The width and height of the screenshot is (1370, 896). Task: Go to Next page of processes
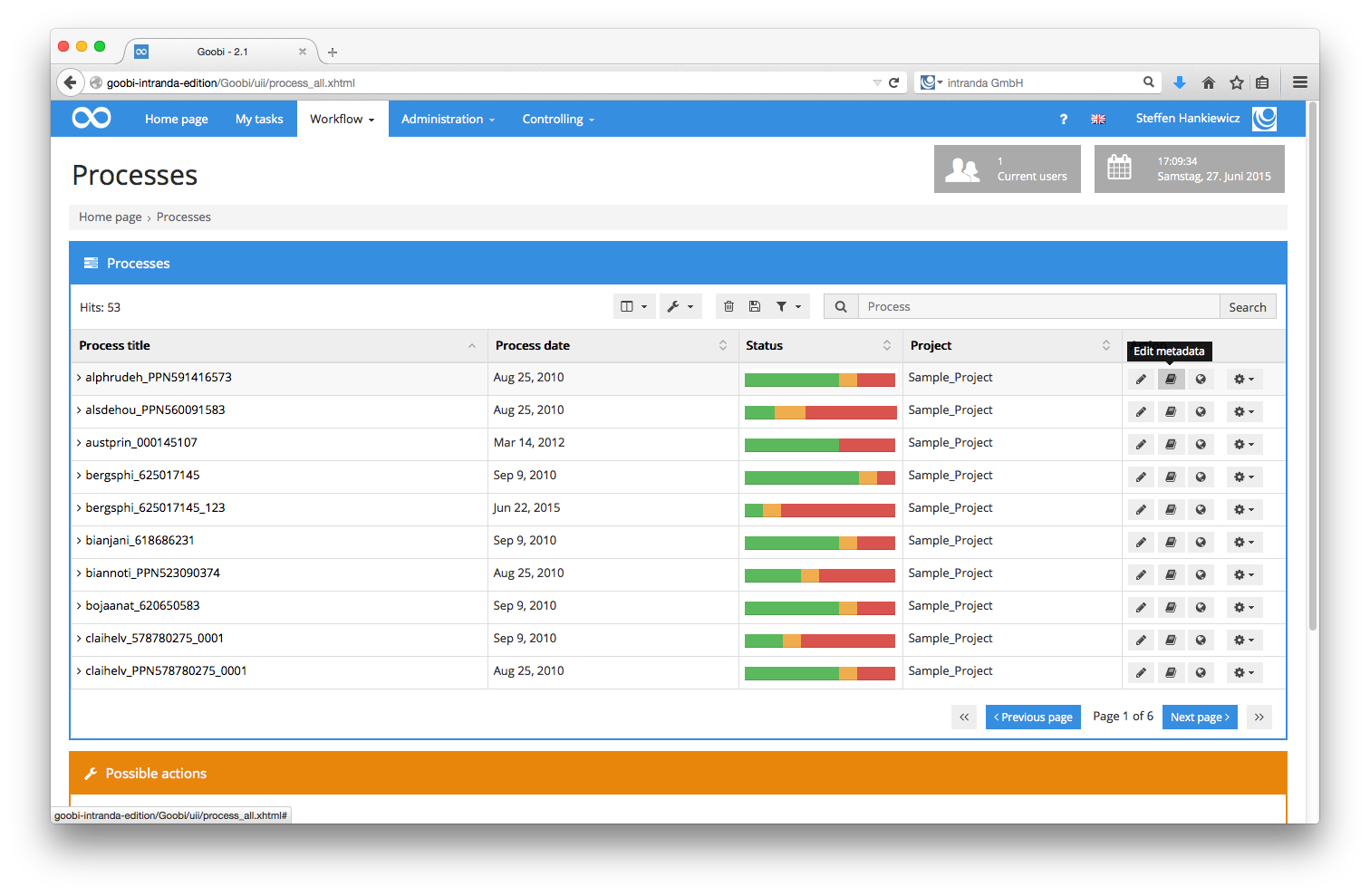tap(1200, 717)
